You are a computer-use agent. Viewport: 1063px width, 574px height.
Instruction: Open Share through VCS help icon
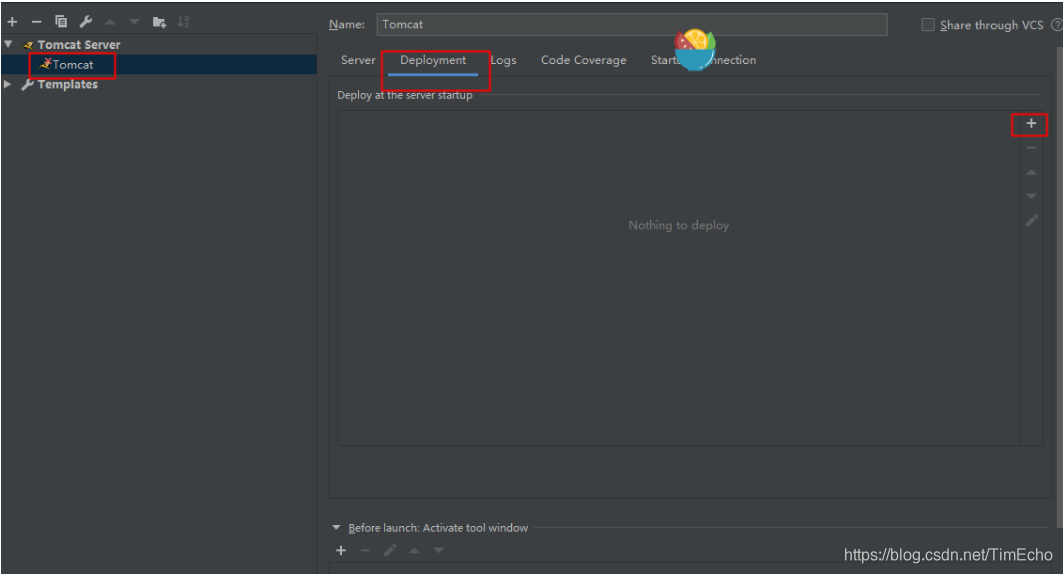1056,25
